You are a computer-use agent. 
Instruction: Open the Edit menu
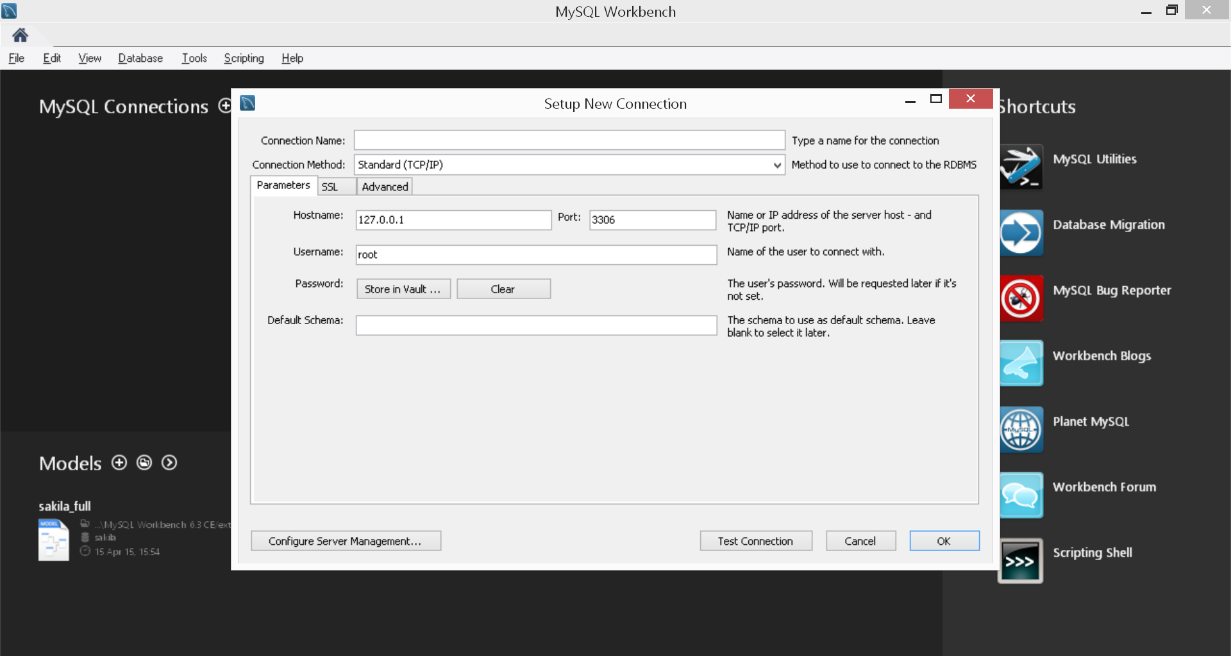pos(52,58)
